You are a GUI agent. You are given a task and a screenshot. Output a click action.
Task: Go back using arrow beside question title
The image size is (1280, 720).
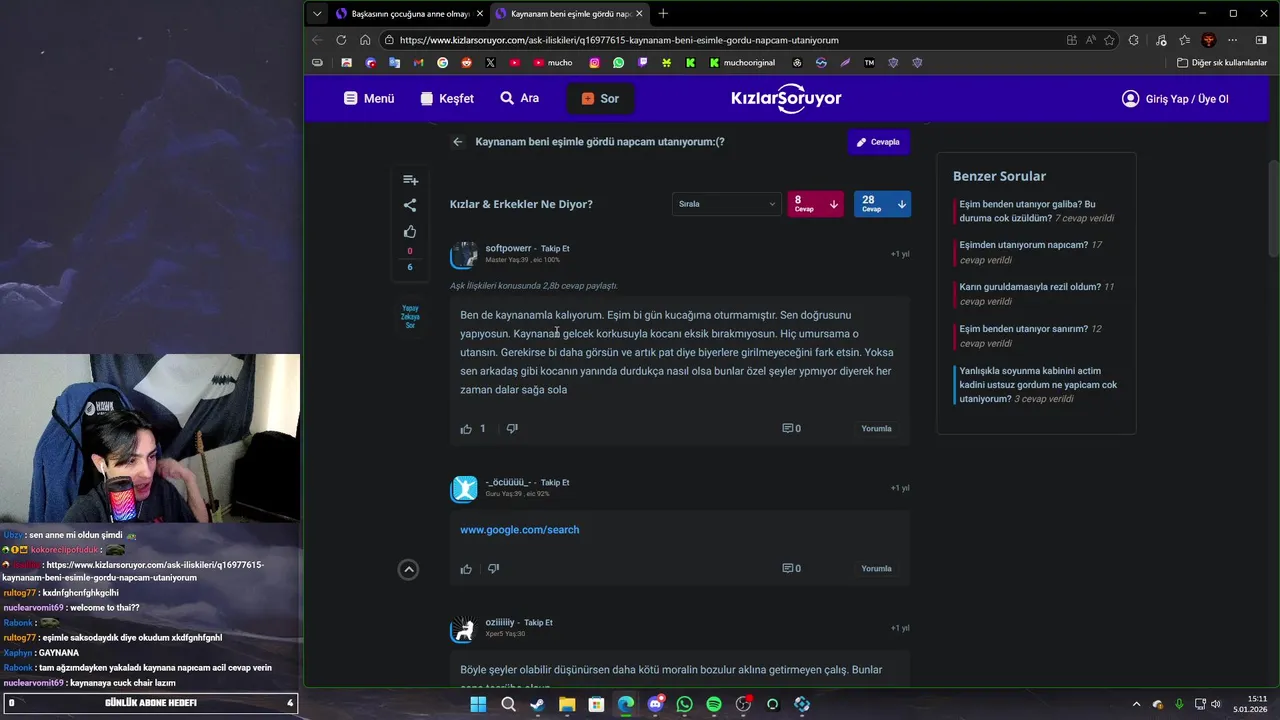pyautogui.click(x=457, y=142)
